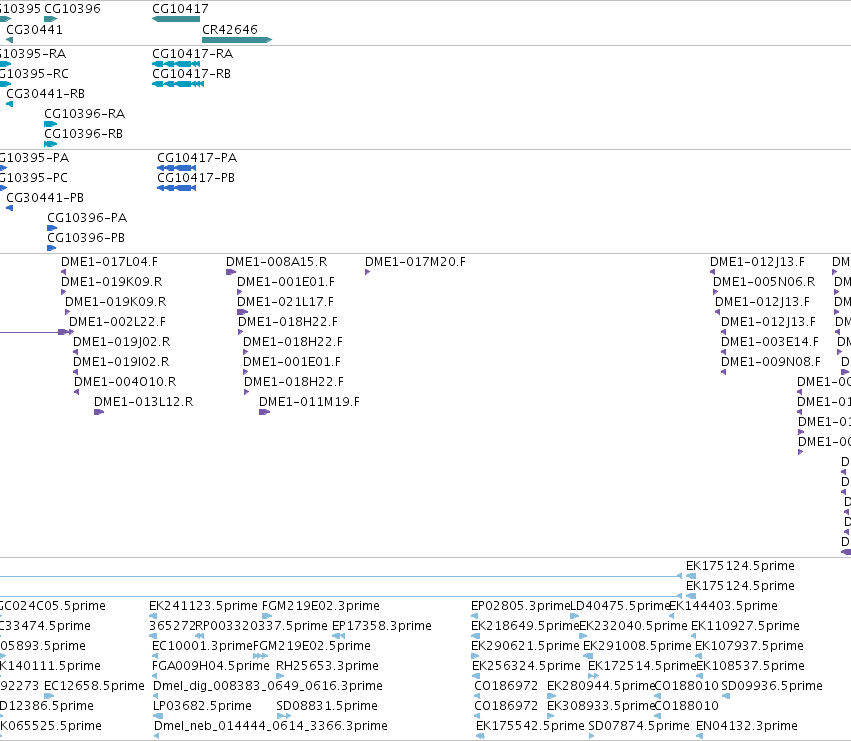This screenshot has height=741, width=851.
Task: Select EST RH25653.3prime
Action: coord(327,666)
